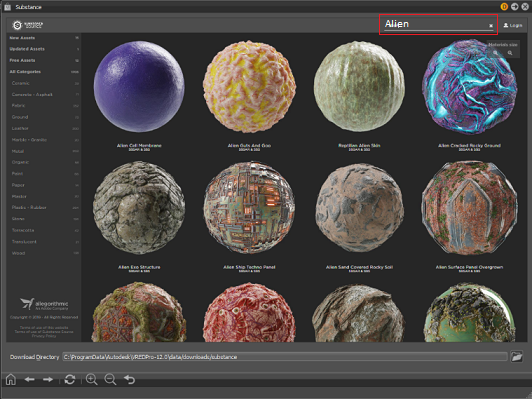The height and width of the screenshot is (399, 532).
Task: Click the Alien Cell Membrane title text
Action: [x=139, y=145]
